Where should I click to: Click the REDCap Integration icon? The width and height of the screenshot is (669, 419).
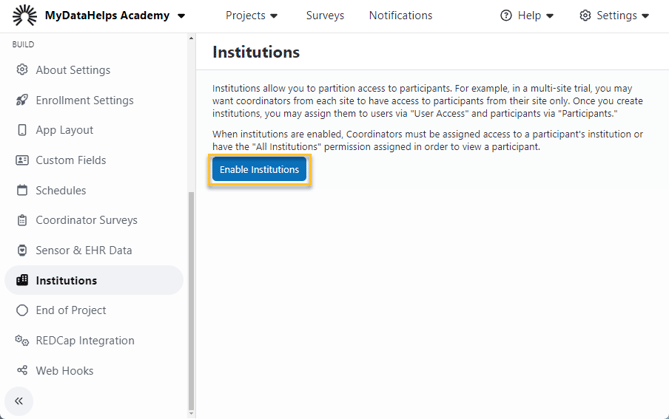pyautogui.click(x=22, y=340)
